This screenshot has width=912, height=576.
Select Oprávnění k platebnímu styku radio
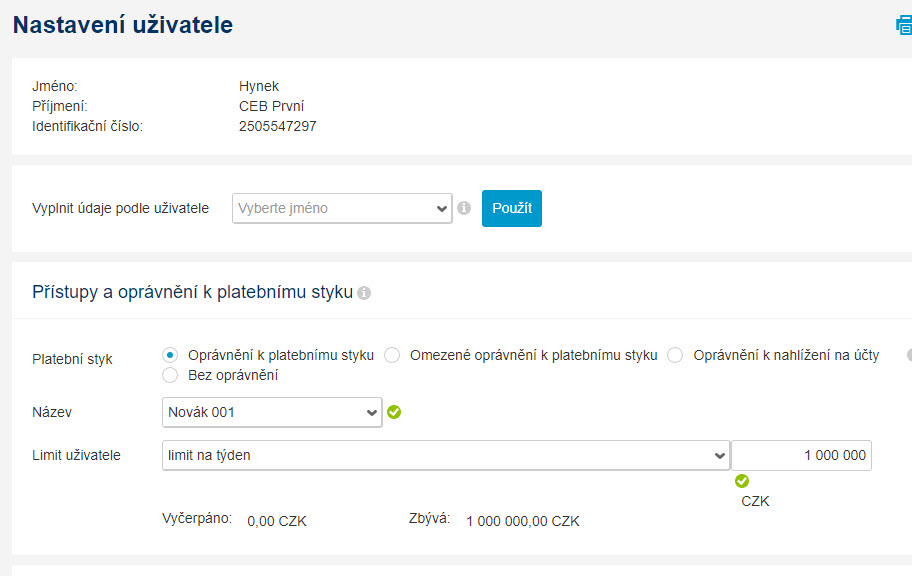coord(170,355)
